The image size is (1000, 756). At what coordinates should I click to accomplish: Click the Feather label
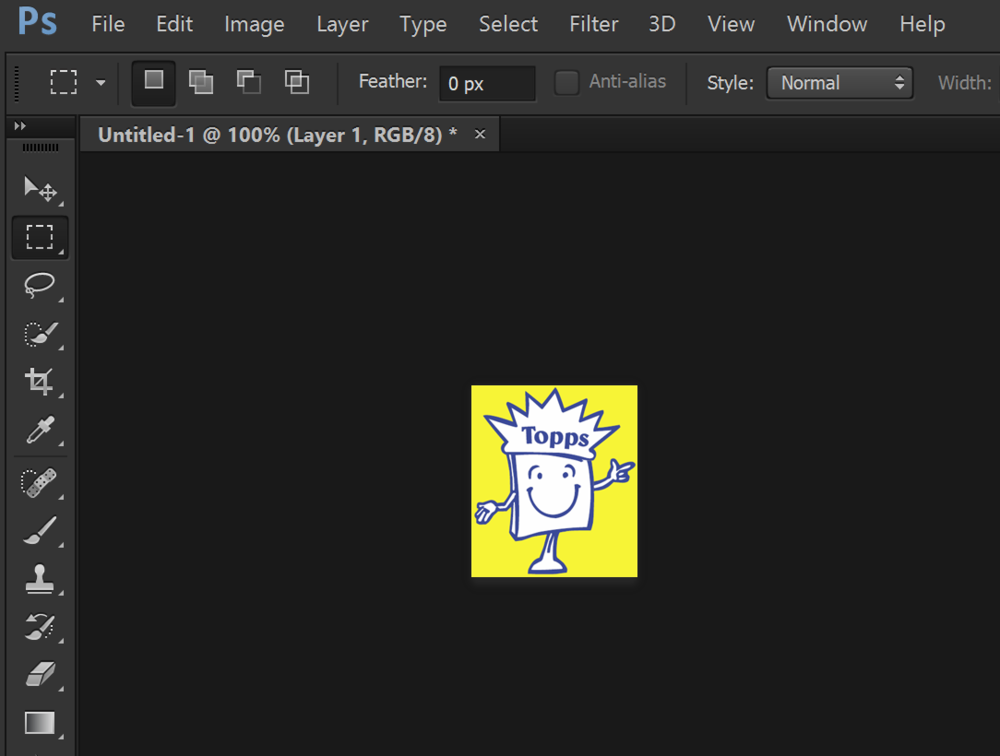tap(392, 82)
